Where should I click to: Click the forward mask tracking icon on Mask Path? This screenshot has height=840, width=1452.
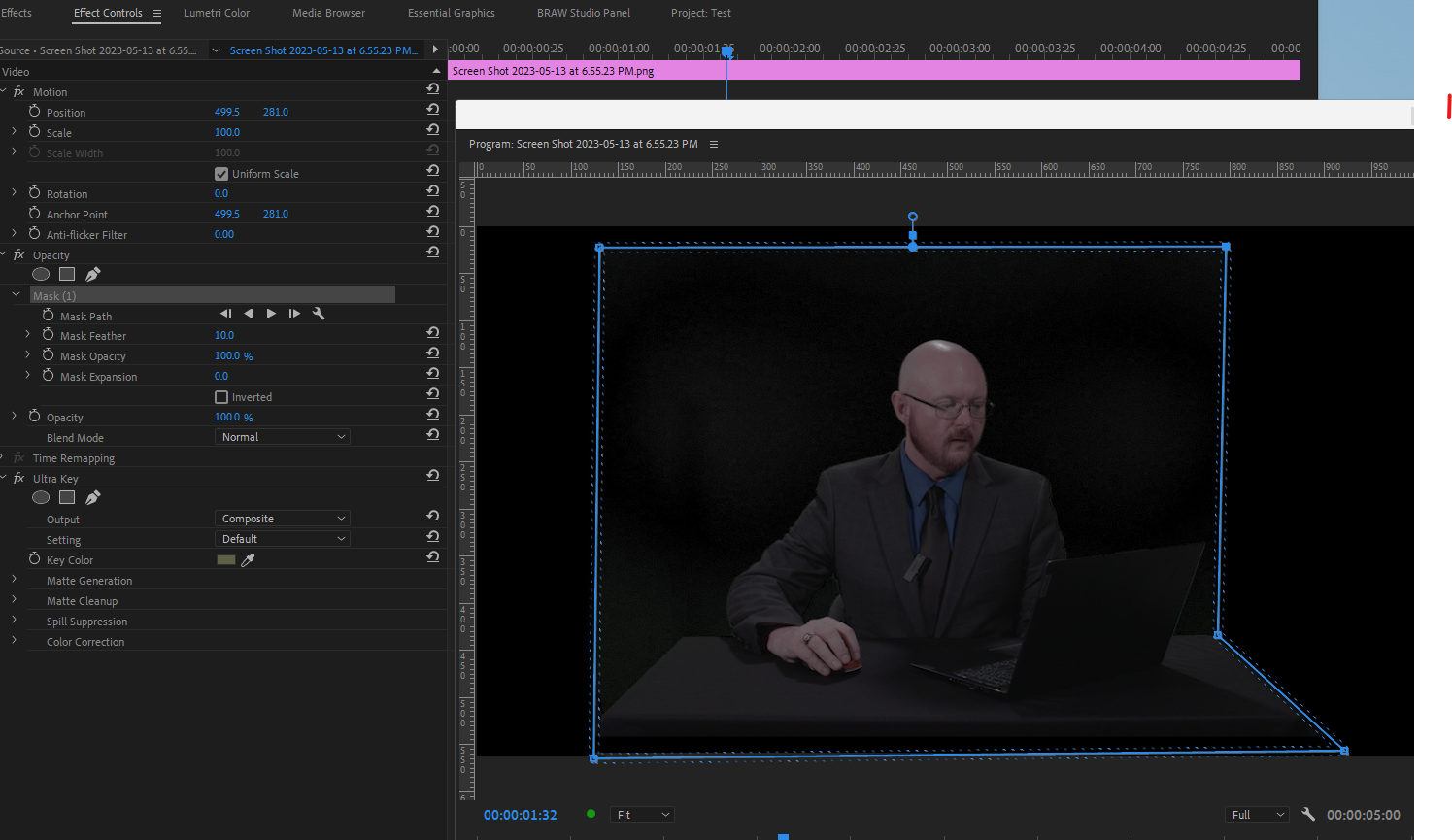[272, 313]
